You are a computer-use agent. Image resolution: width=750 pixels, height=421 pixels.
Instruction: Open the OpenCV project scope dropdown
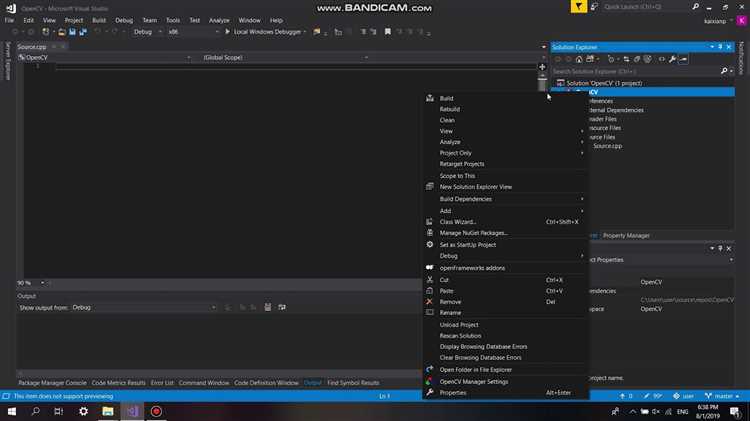pos(104,57)
